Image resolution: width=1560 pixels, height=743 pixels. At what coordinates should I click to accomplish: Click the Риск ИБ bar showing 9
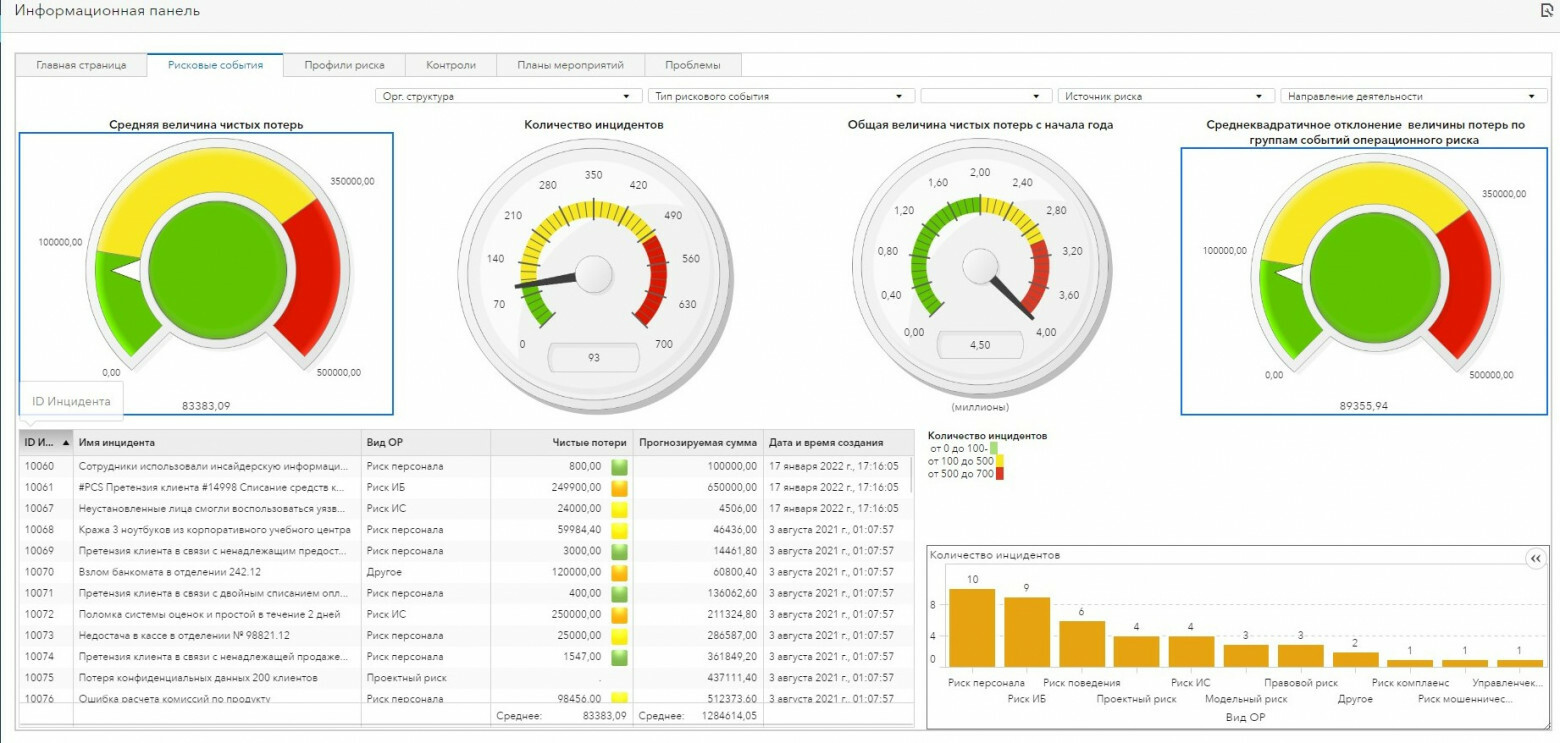pyautogui.click(x=1027, y=631)
